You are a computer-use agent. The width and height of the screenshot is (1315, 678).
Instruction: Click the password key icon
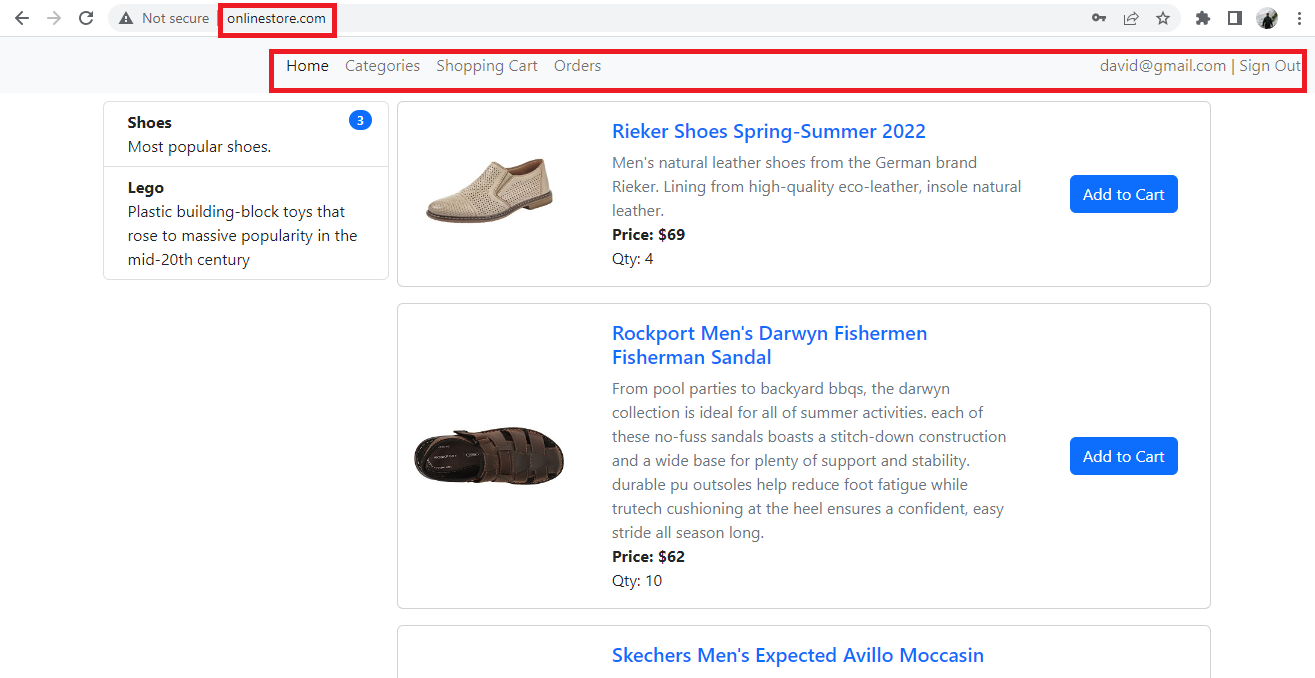1098,18
